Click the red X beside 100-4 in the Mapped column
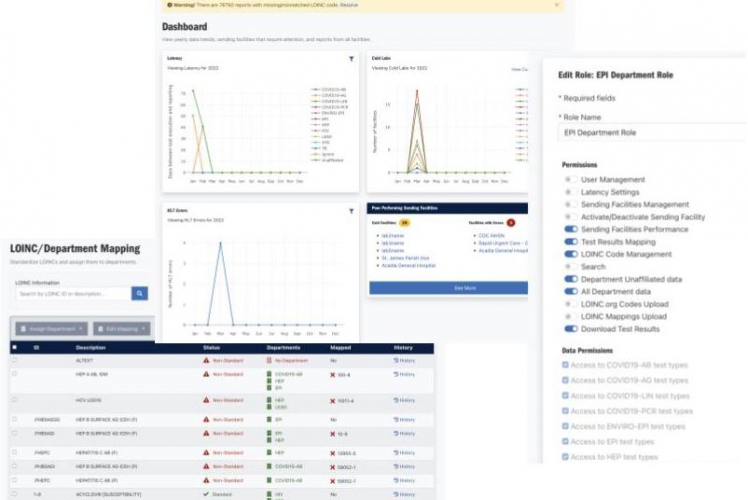The height and width of the screenshot is (500, 748). coord(332,375)
